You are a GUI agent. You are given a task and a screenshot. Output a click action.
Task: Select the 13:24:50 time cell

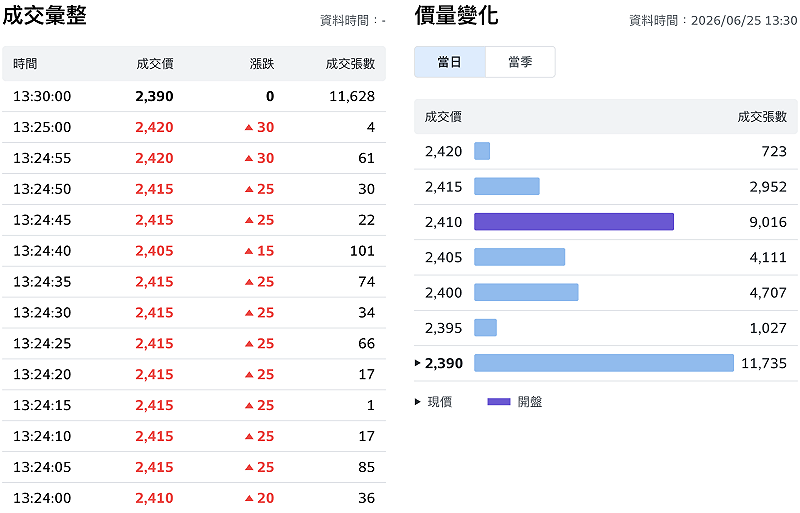tap(42, 189)
